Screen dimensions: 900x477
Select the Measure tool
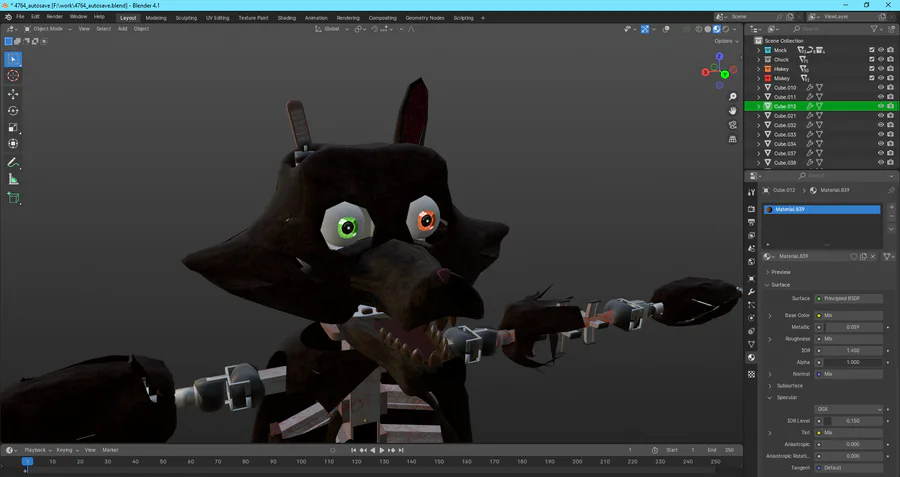click(x=13, y=180)
